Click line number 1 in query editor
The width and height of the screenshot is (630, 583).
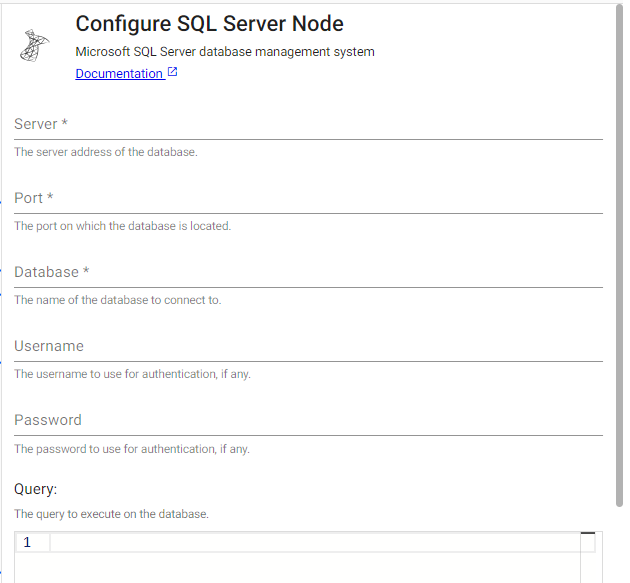tap(28, 543)
